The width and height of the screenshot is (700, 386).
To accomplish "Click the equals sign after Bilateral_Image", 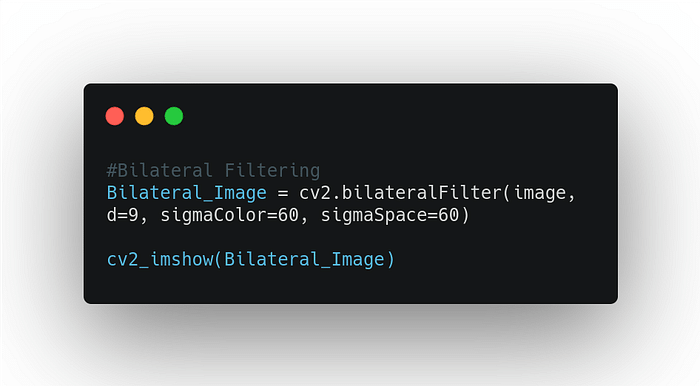I will coord(283,194).
